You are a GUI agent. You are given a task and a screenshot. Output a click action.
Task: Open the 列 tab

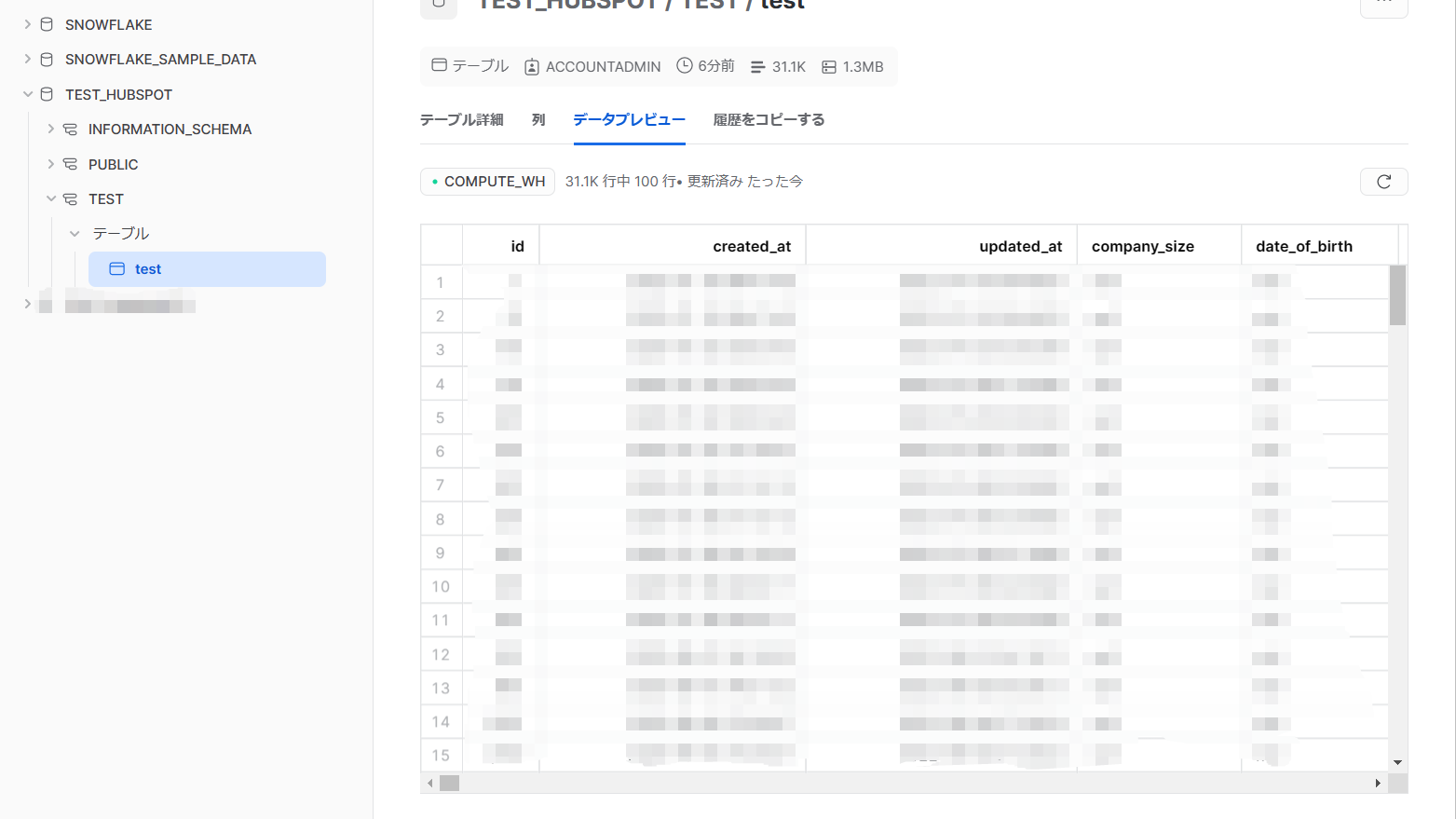[x=538, y=120]
